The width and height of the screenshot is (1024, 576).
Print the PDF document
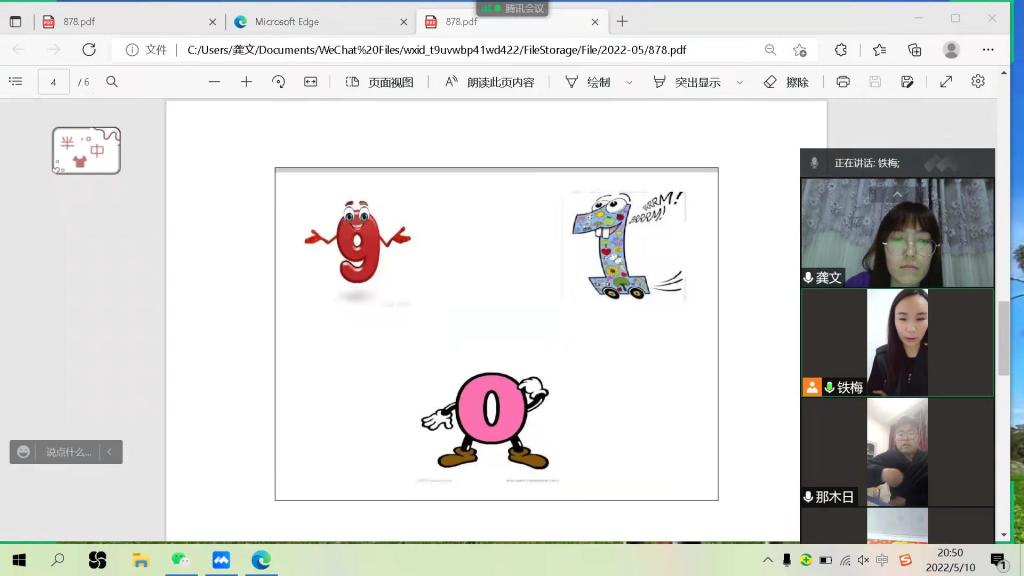coord(843,82)
